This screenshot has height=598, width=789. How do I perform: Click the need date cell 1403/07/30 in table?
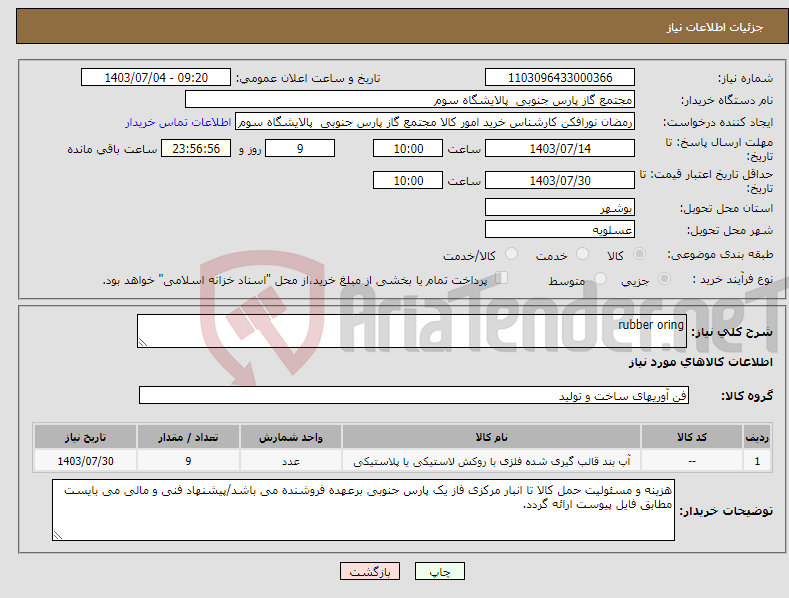coord(85,461)
